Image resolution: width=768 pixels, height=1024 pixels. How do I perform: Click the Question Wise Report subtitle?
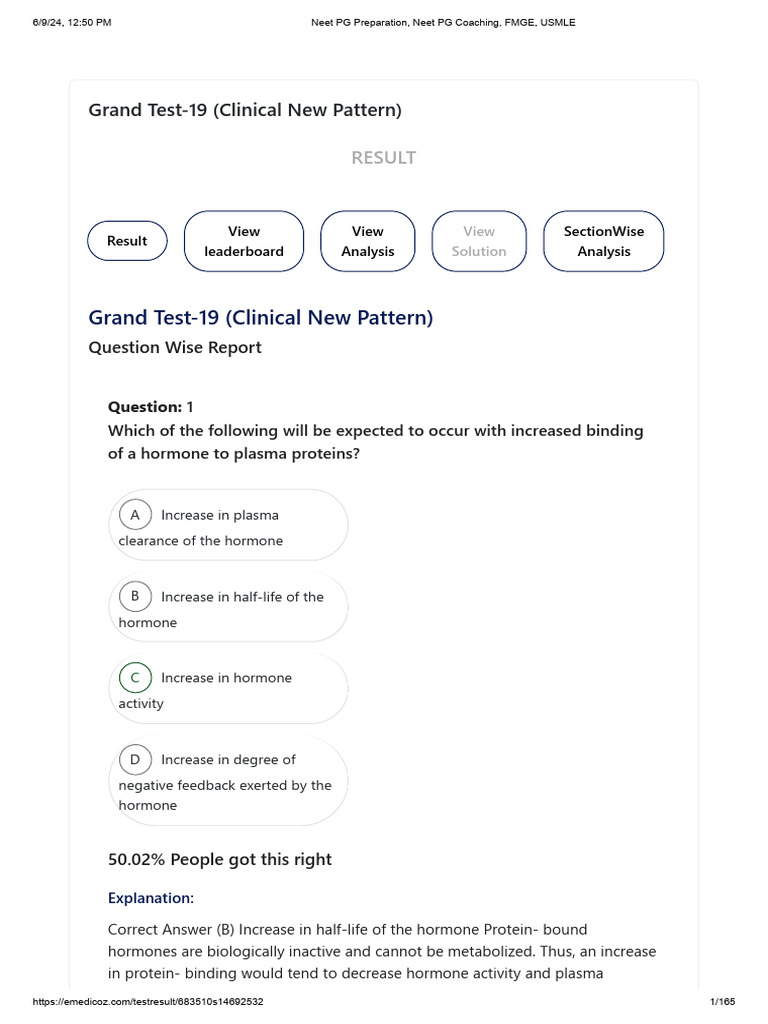coord(175,347)
